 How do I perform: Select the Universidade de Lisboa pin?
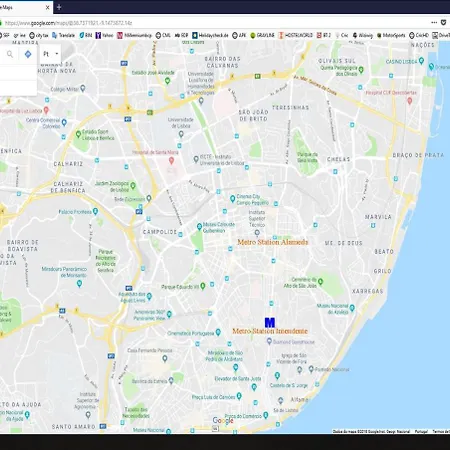pyautogui.click(x=181, y=134)
